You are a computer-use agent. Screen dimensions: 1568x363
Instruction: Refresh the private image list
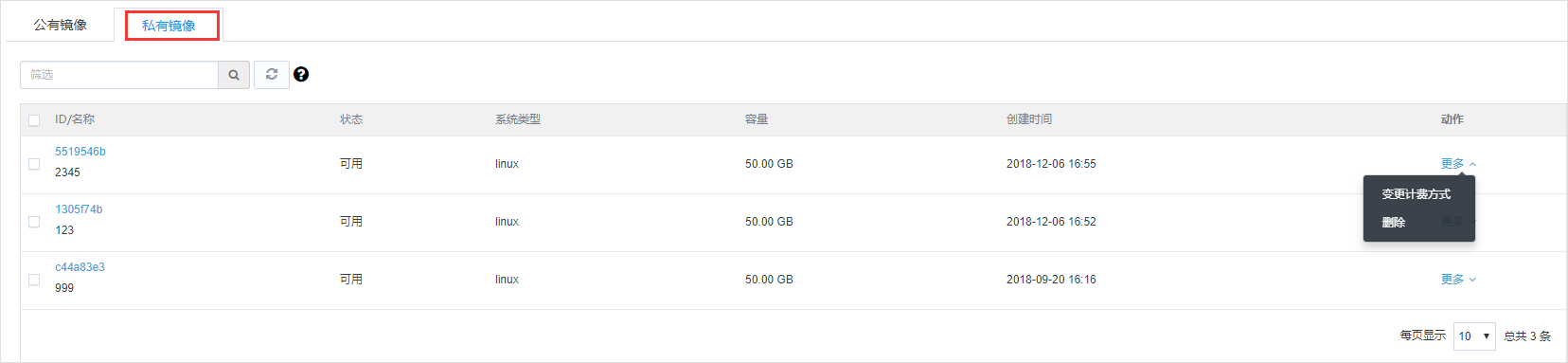[x=272, y=74]
